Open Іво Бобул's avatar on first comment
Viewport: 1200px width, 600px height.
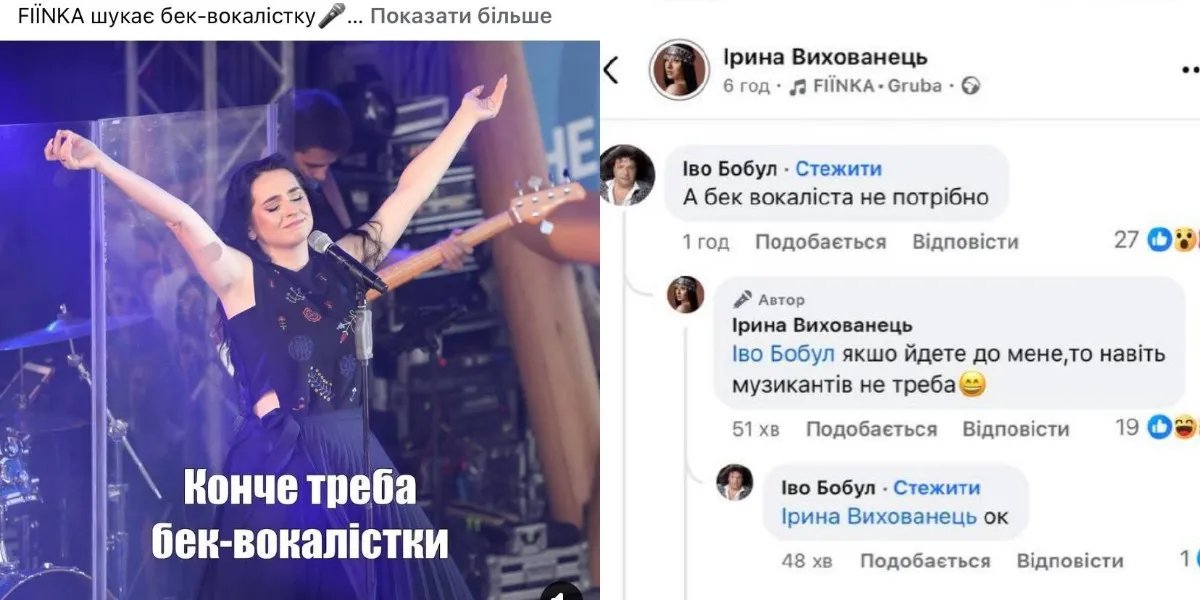(628, 178)
